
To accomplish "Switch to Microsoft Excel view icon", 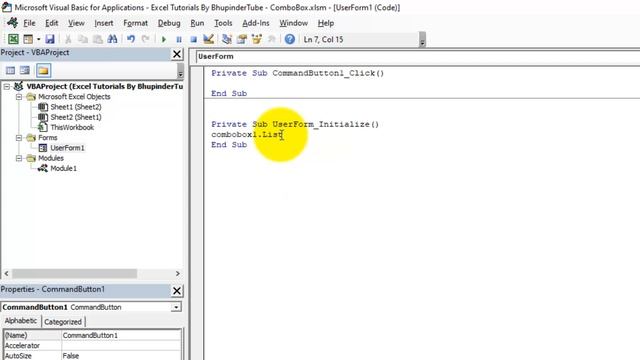I will [13, 39].
